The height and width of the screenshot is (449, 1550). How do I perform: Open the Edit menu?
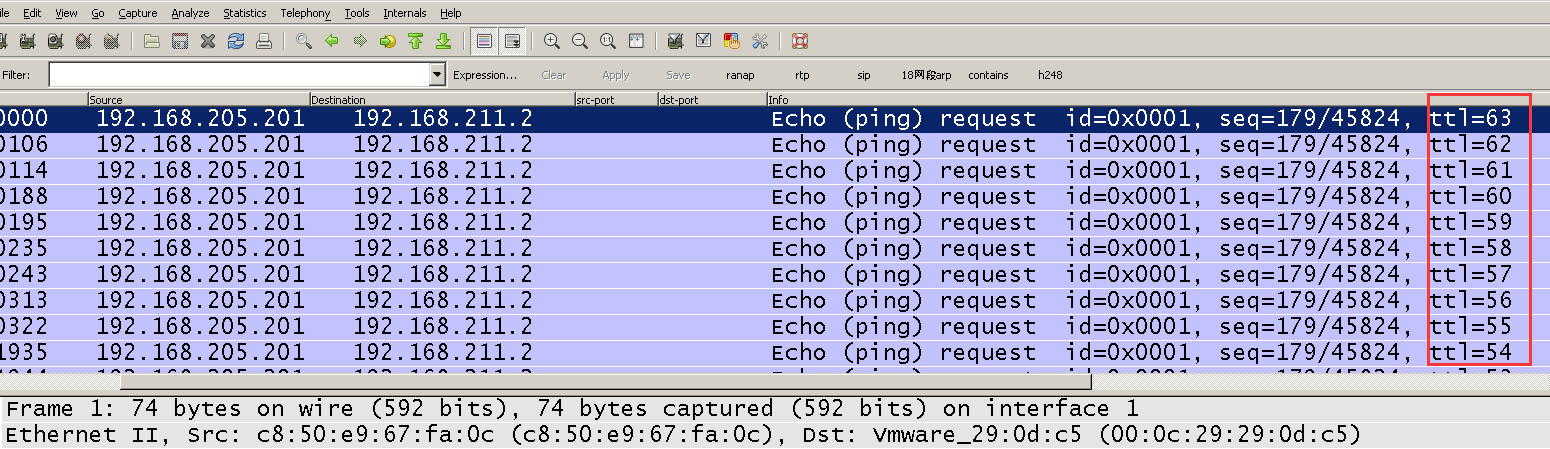pos(32,13)
